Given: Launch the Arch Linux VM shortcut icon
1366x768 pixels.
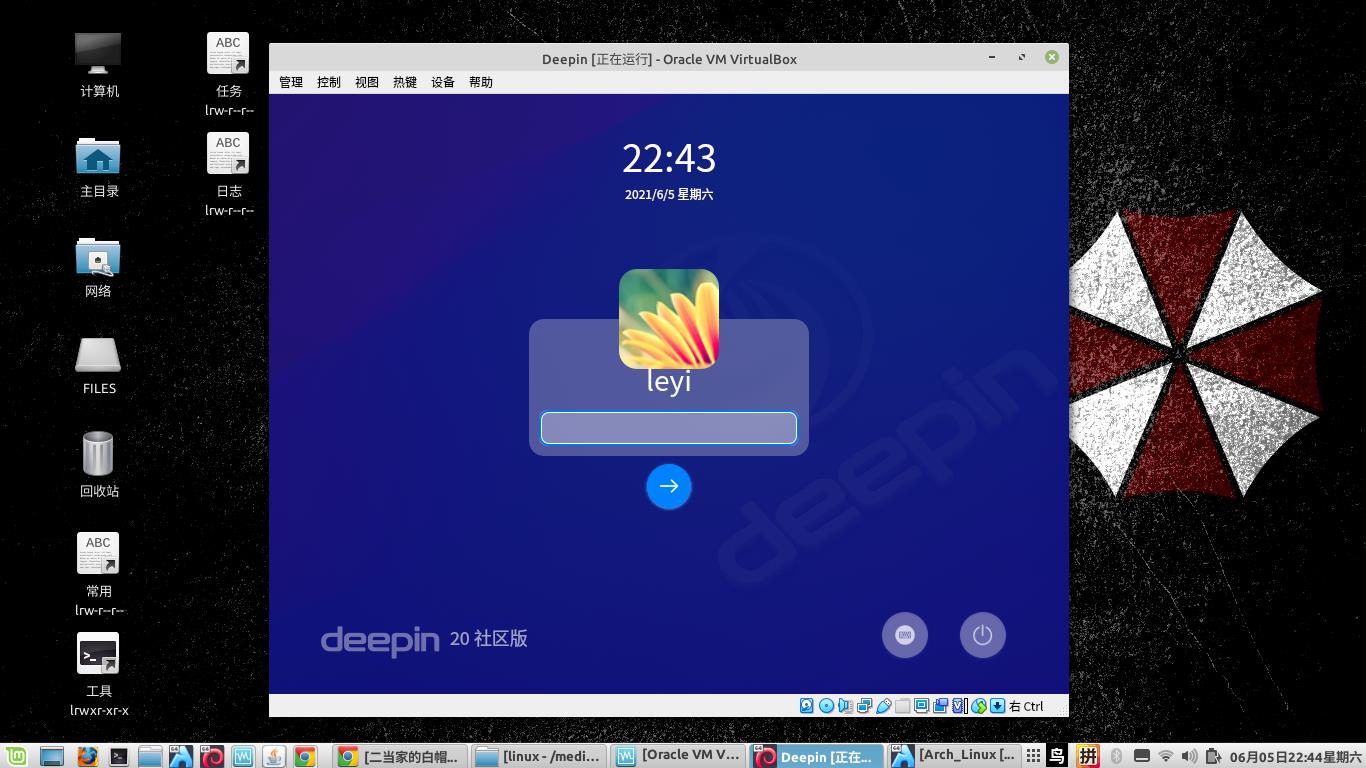Looking at the screenshot, I should [x=181, y=756].
